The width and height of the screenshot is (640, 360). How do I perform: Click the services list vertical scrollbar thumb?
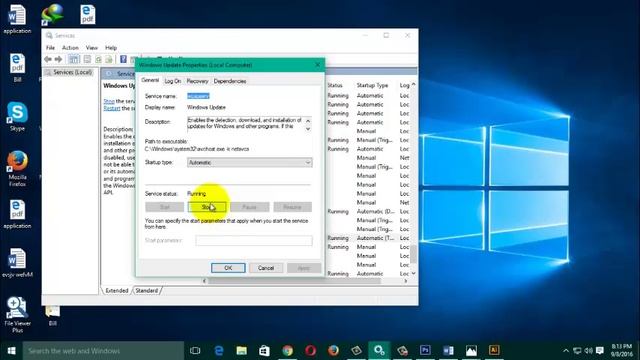[x=413, y=254]
